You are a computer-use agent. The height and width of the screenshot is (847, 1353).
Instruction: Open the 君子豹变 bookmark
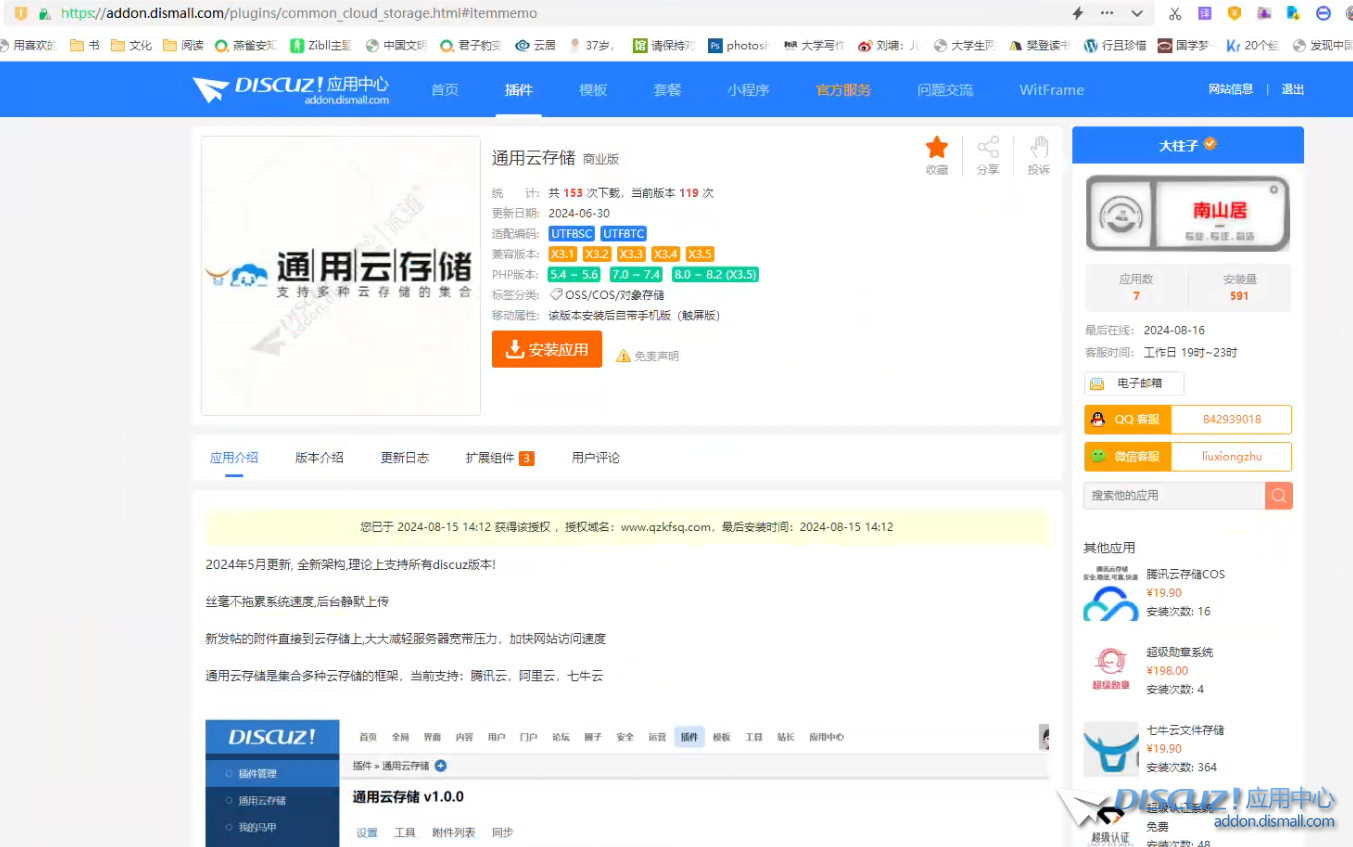point(471,45)
